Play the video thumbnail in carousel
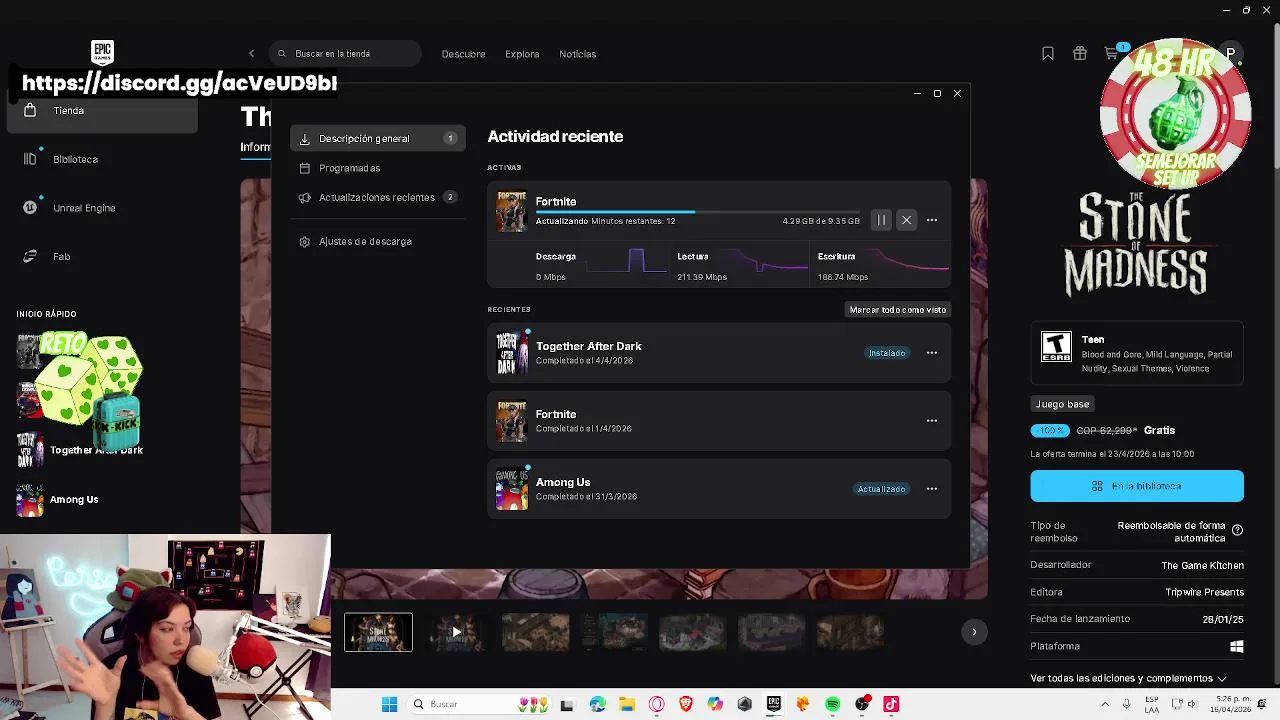1280x720 pixels. point(456,632)
